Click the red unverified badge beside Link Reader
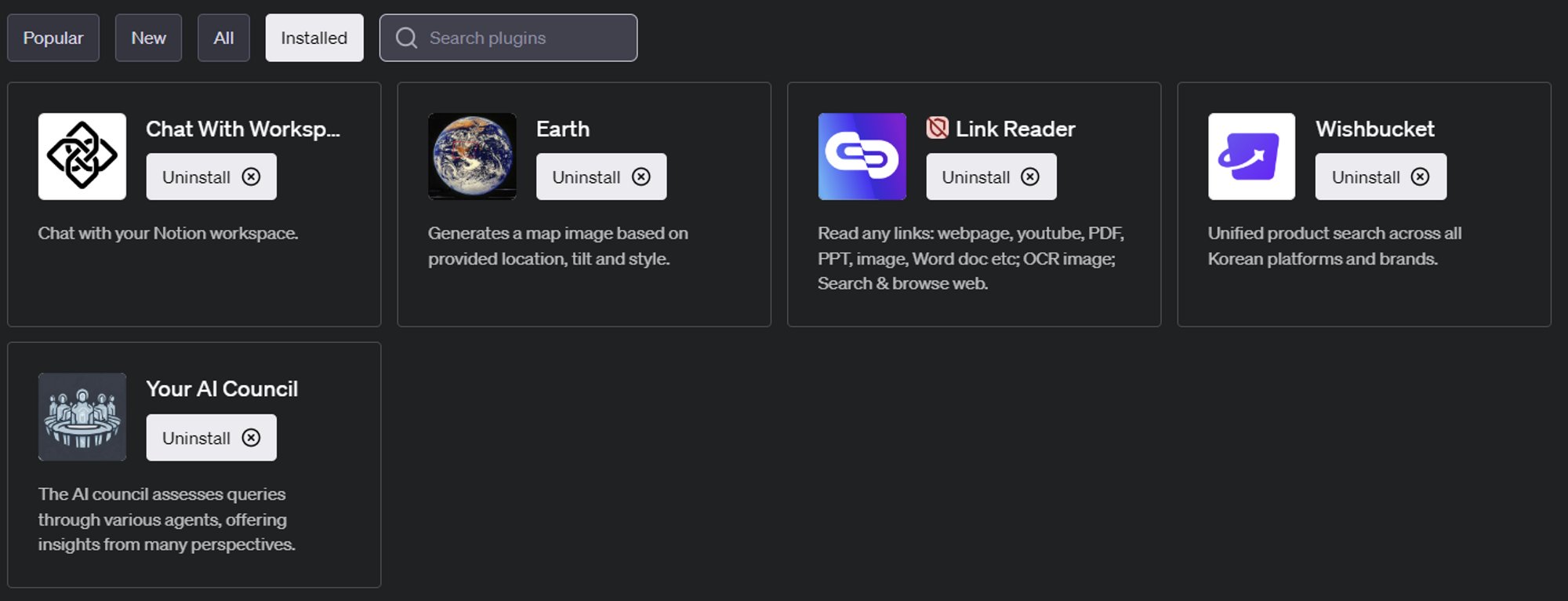Viewport: 1568px width, 601px height. coord(937,128)
